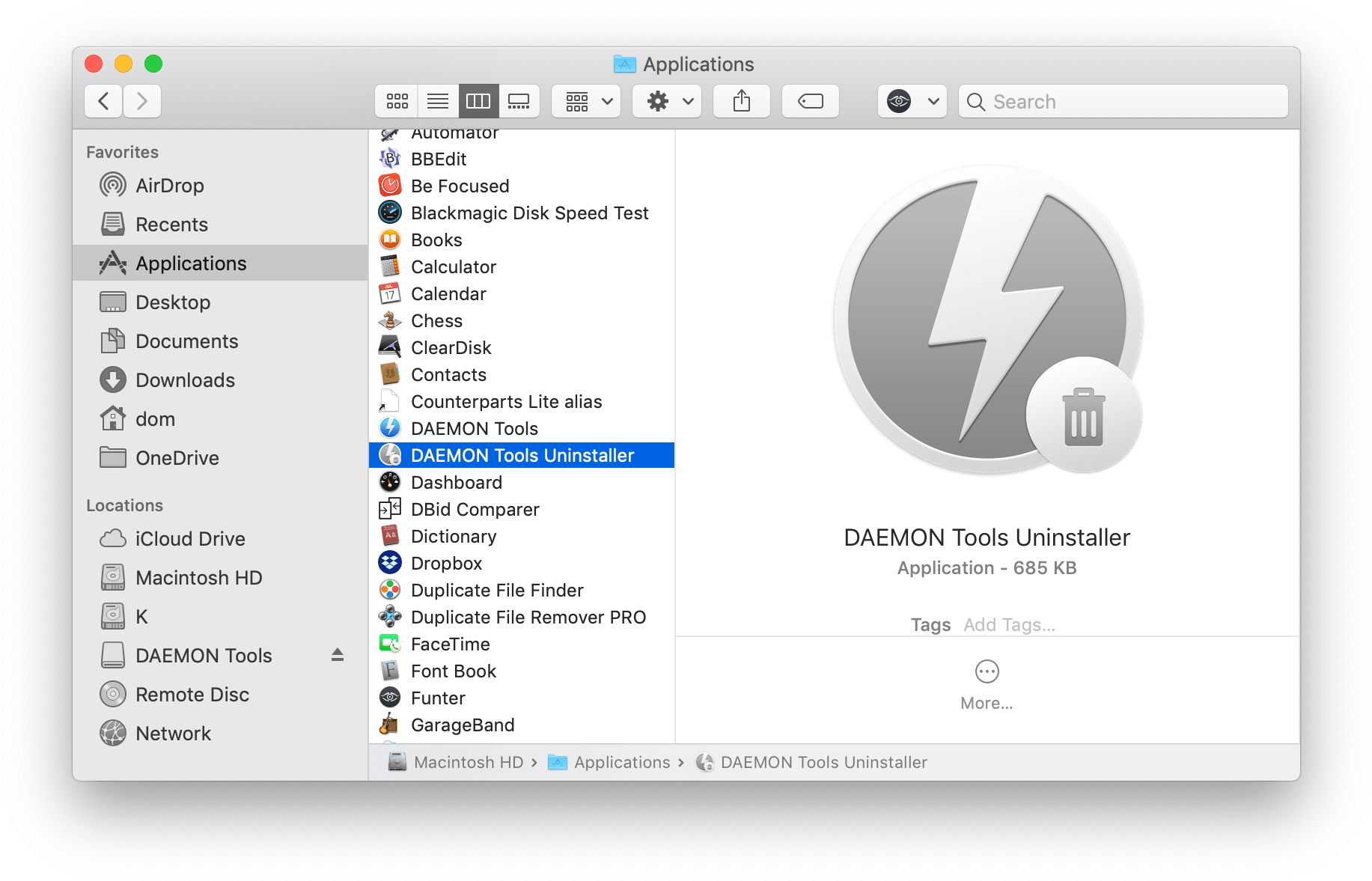Click Add Tags field in preview
Image resolution: width=1372 pixels, height=881 pixels.
click(1009, 625)
